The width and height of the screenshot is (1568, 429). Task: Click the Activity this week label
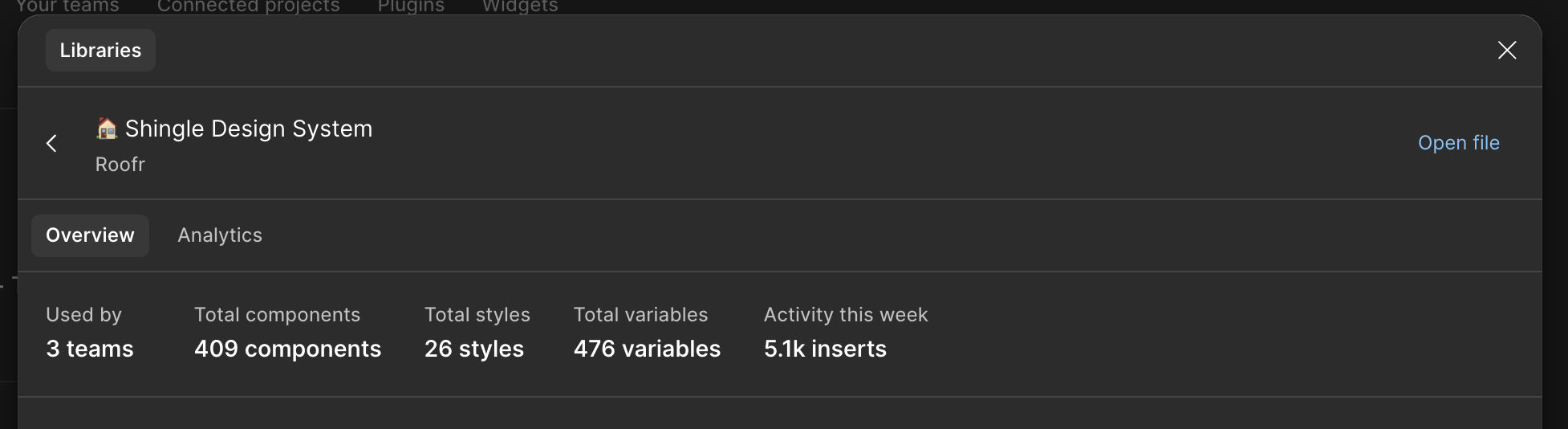(846, 315)
